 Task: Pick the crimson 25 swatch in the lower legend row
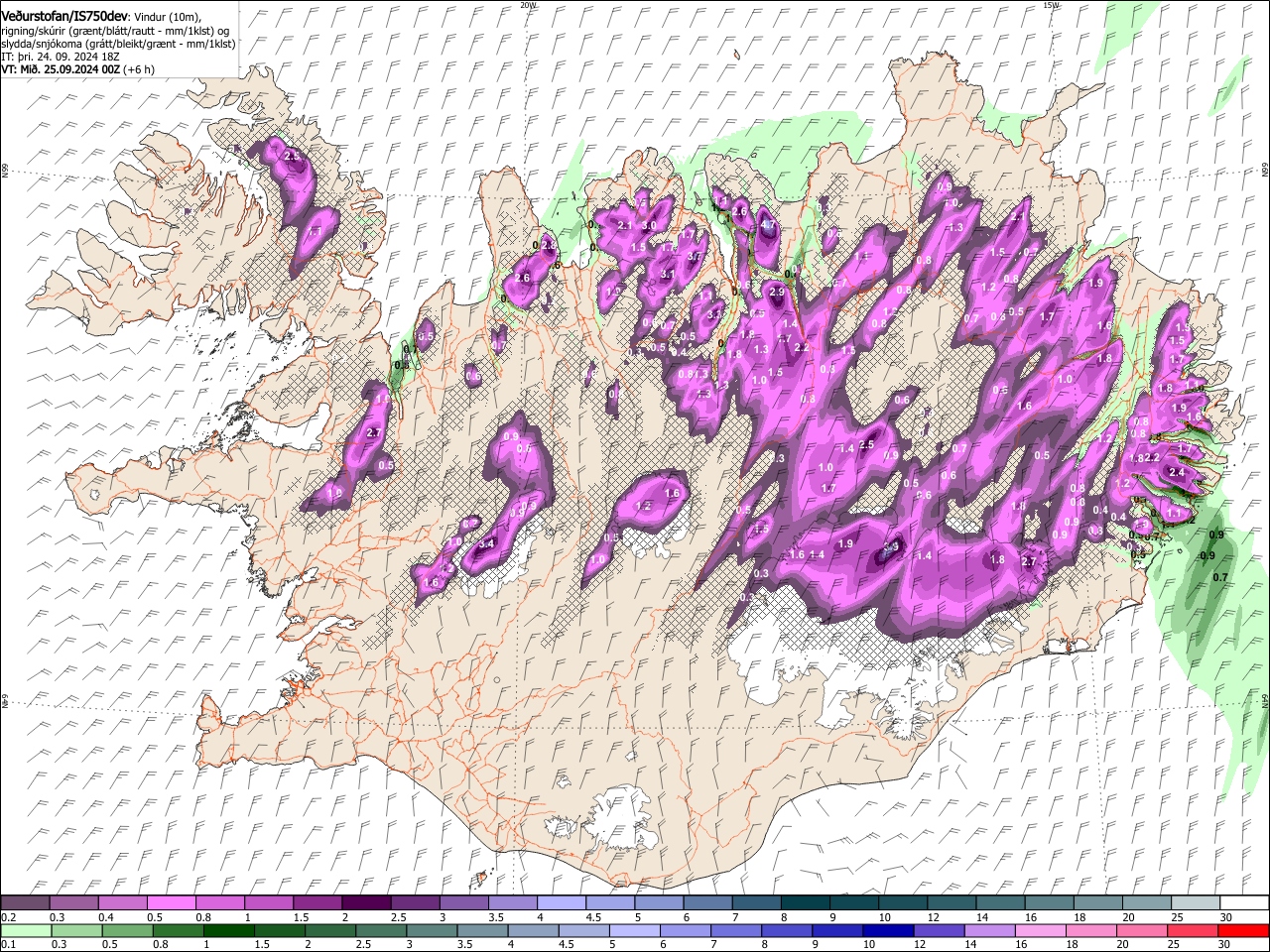(x=1192, y=930)
